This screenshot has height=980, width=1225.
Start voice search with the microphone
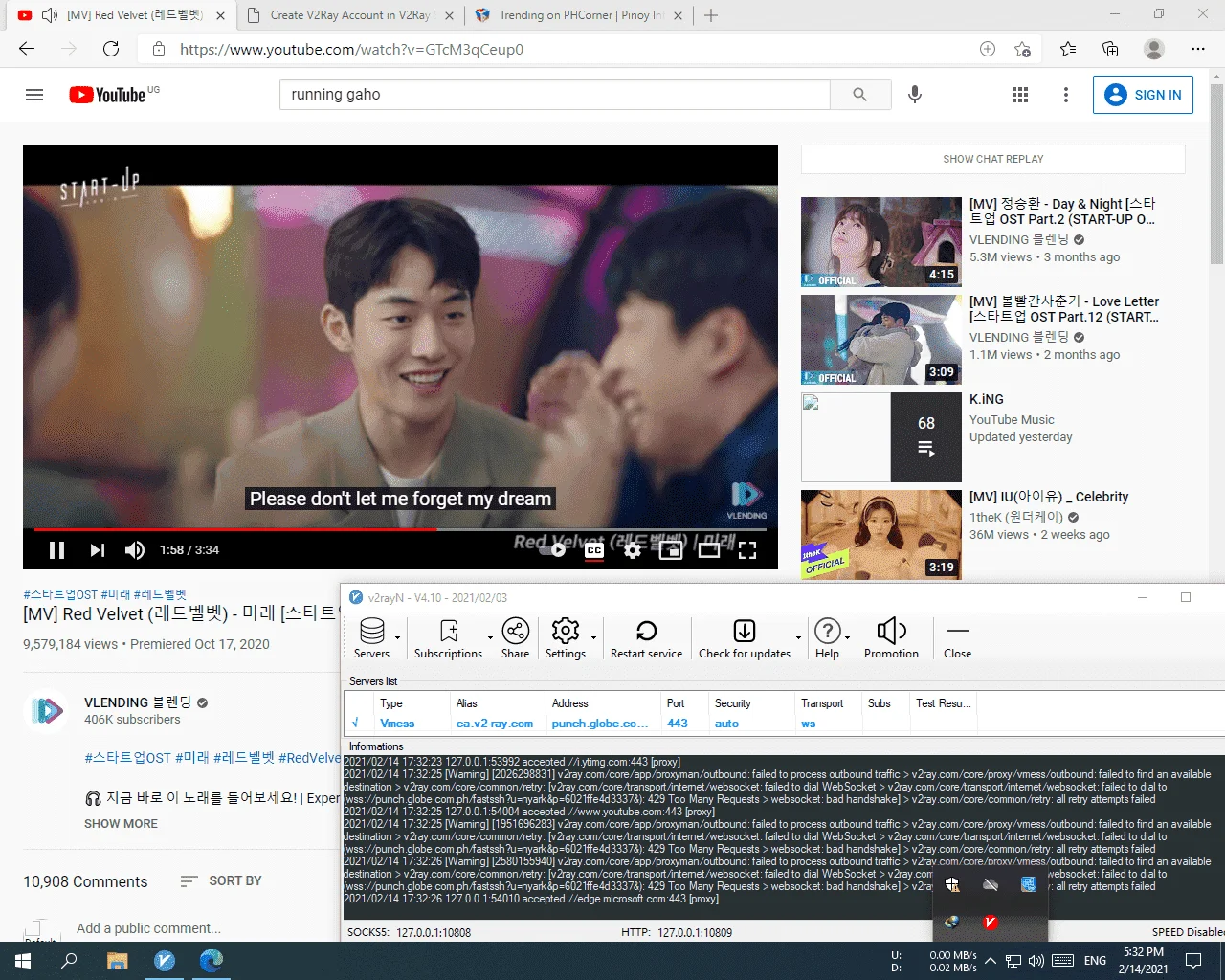coord(915,95)
